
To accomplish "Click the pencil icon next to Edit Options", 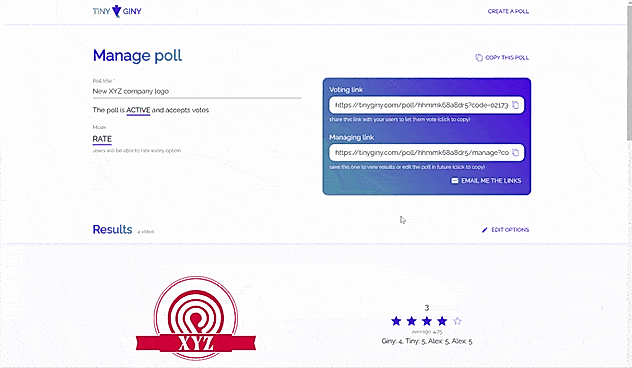I will point(484,230).
